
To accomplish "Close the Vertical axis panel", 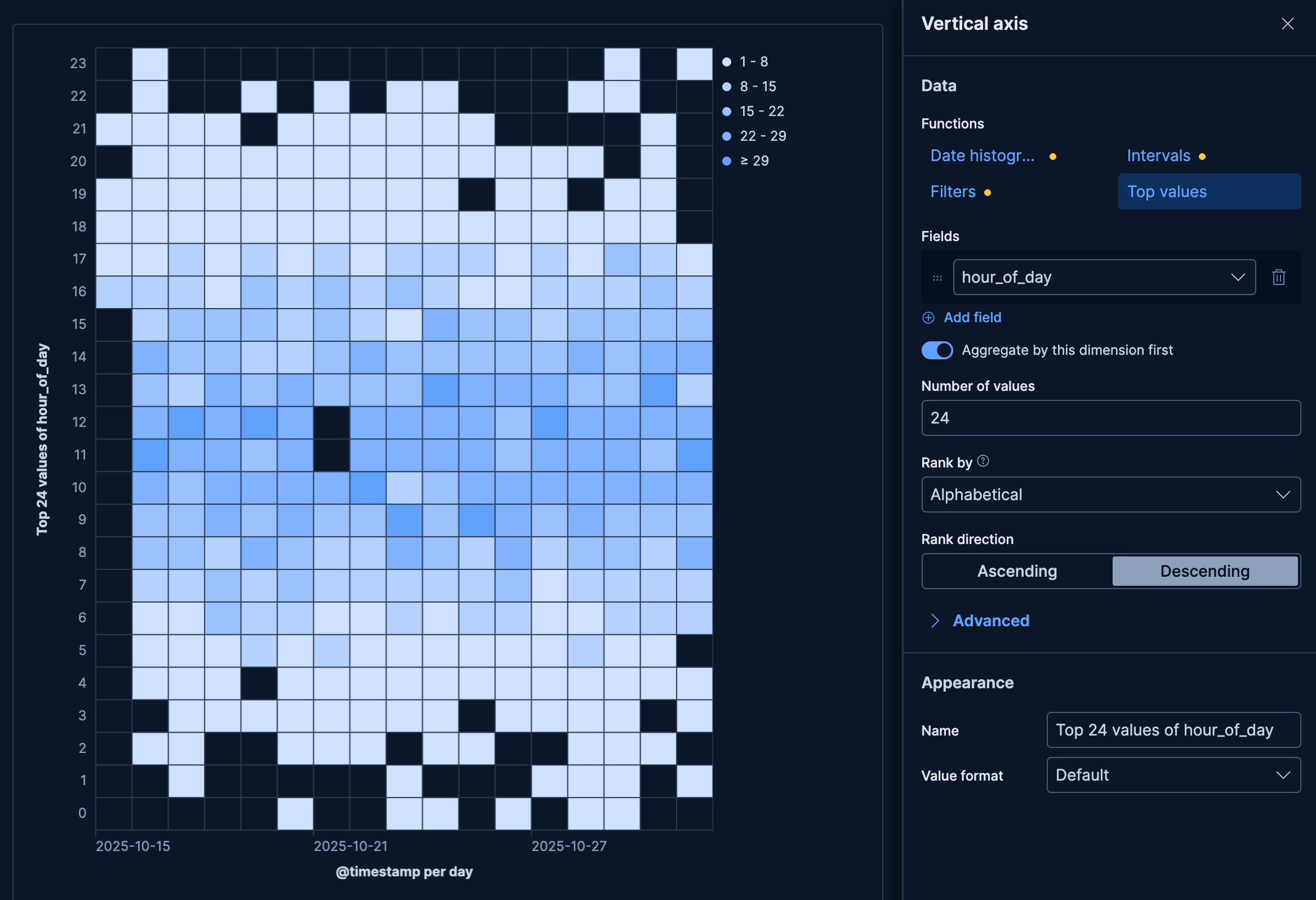I will (1288, 24).
